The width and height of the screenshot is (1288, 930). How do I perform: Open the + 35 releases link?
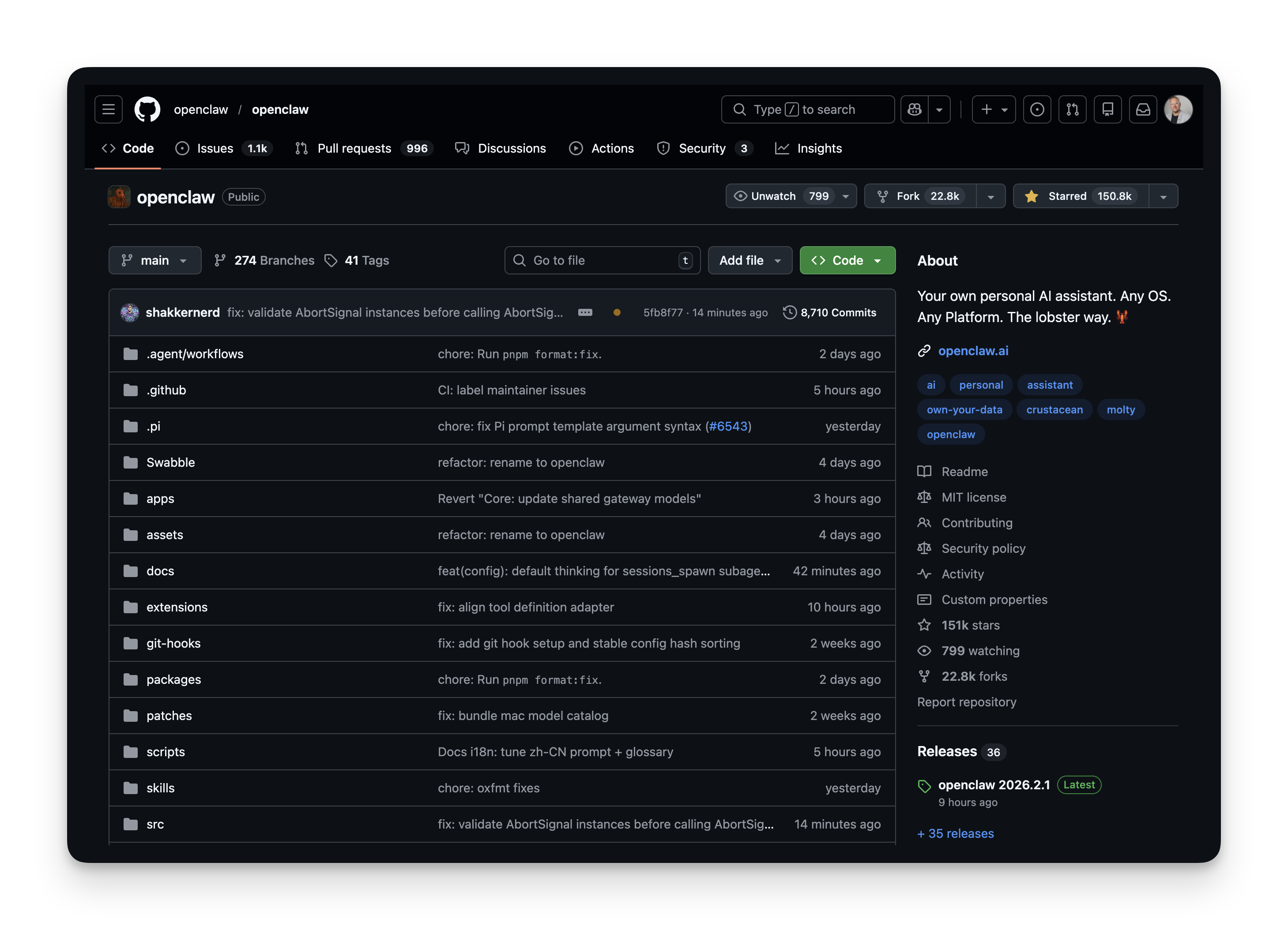(955, 833)
